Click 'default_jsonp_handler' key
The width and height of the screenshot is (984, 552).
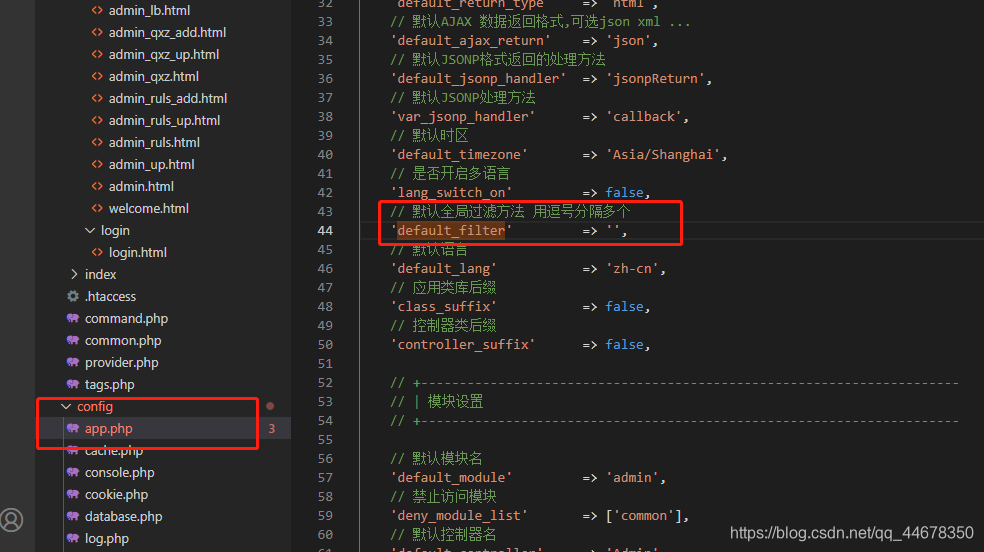point(478,78)
